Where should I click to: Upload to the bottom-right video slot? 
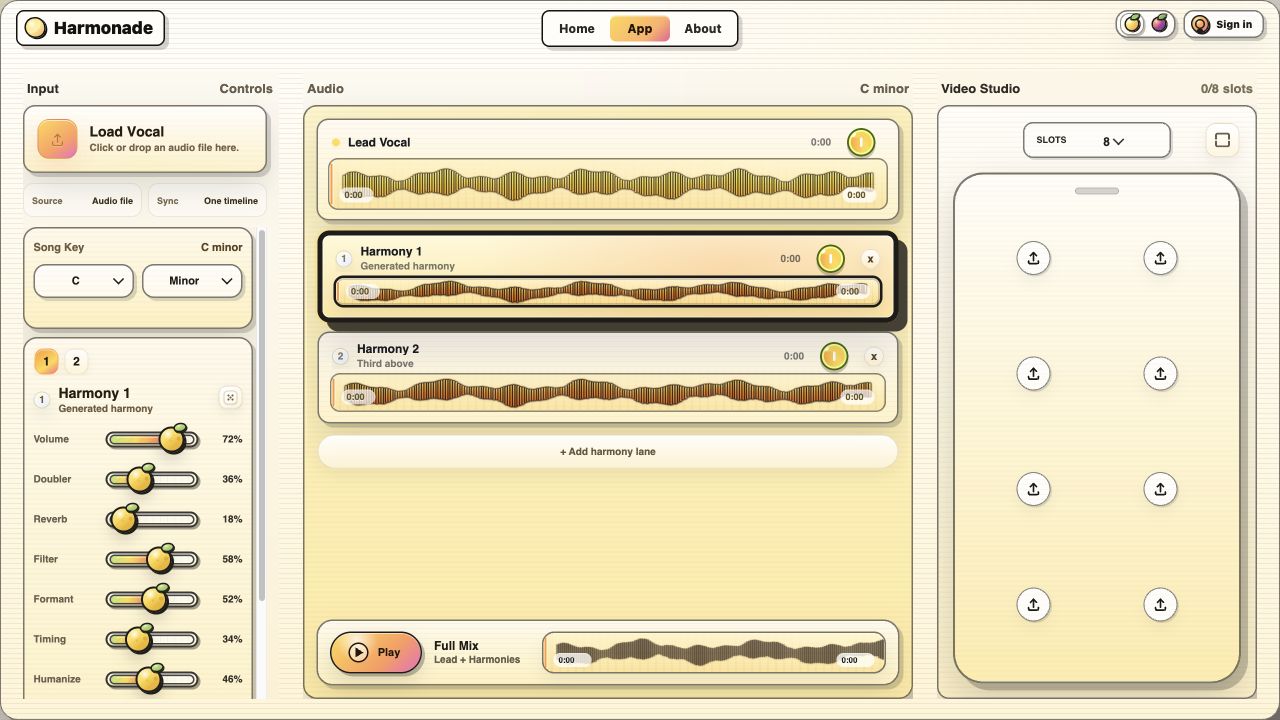(1160, 604)
